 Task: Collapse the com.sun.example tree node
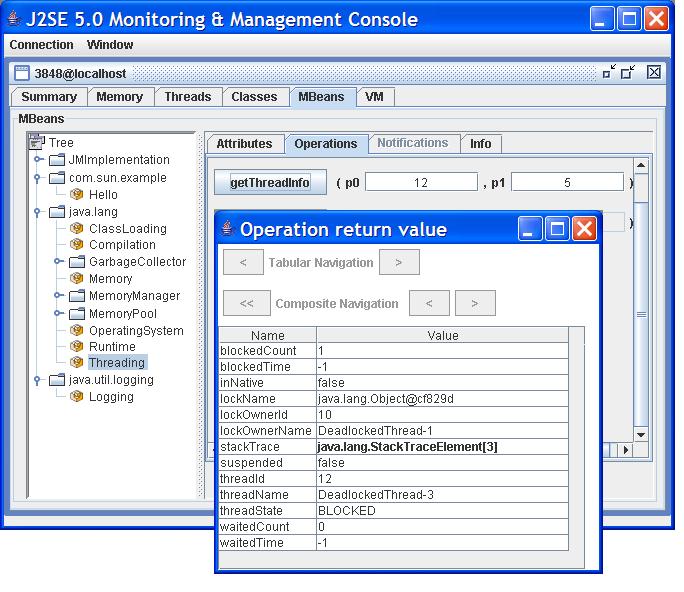pos(38,178)
